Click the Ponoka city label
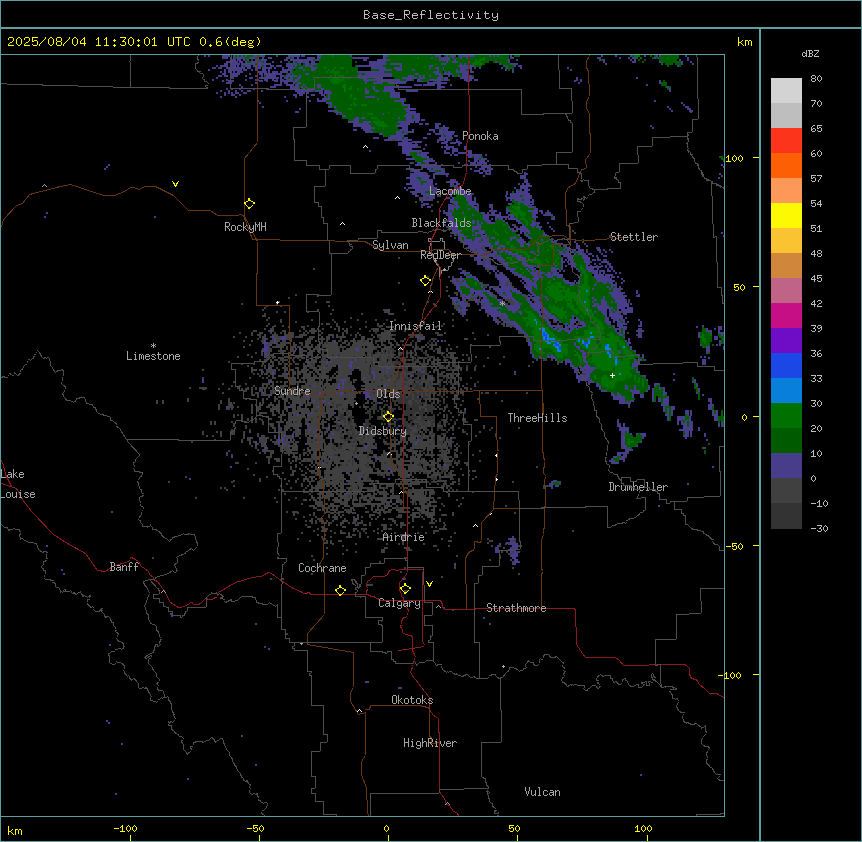This screenshot has height=842, width=862. (480, 136)
